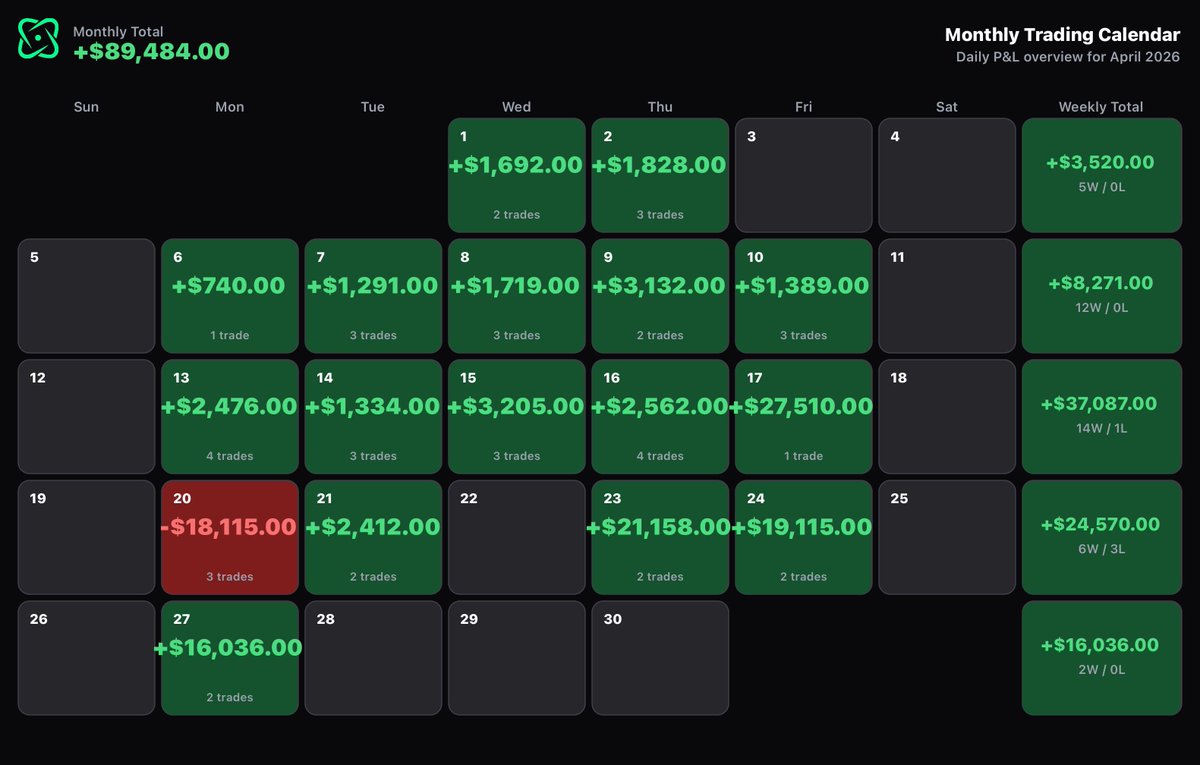Select the empty April 4 day cell

point(947,175)
